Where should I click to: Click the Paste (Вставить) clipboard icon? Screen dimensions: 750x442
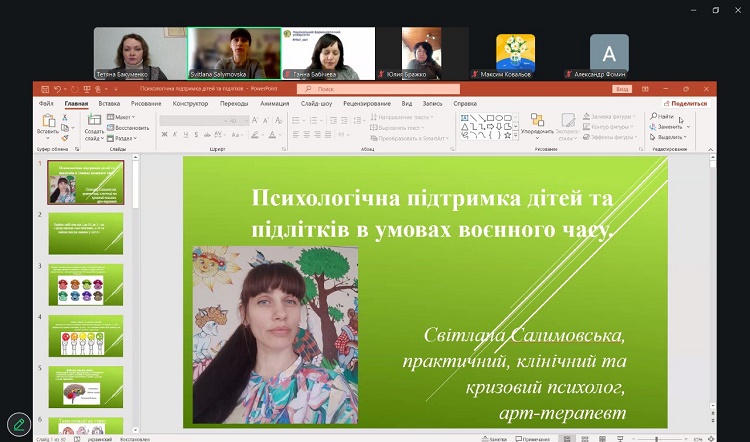47,122
